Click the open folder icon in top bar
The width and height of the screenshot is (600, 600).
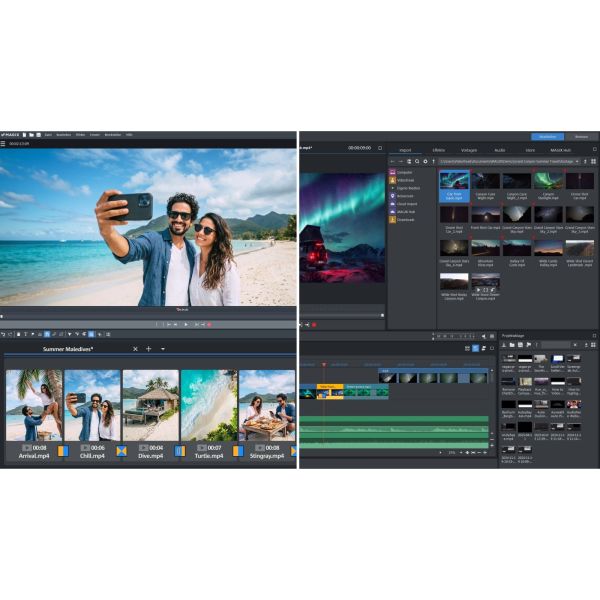(x=31, y=135)
